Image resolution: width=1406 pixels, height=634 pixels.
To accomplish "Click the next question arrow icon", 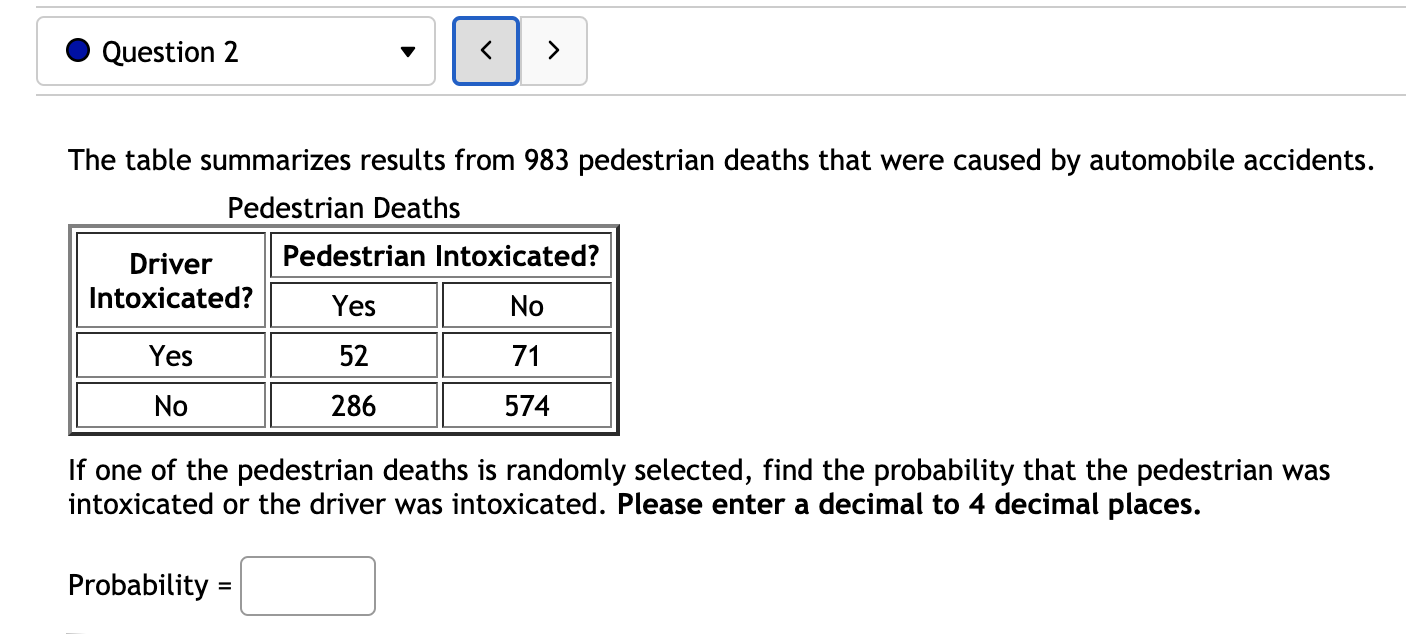I will [x=554, y=51].
